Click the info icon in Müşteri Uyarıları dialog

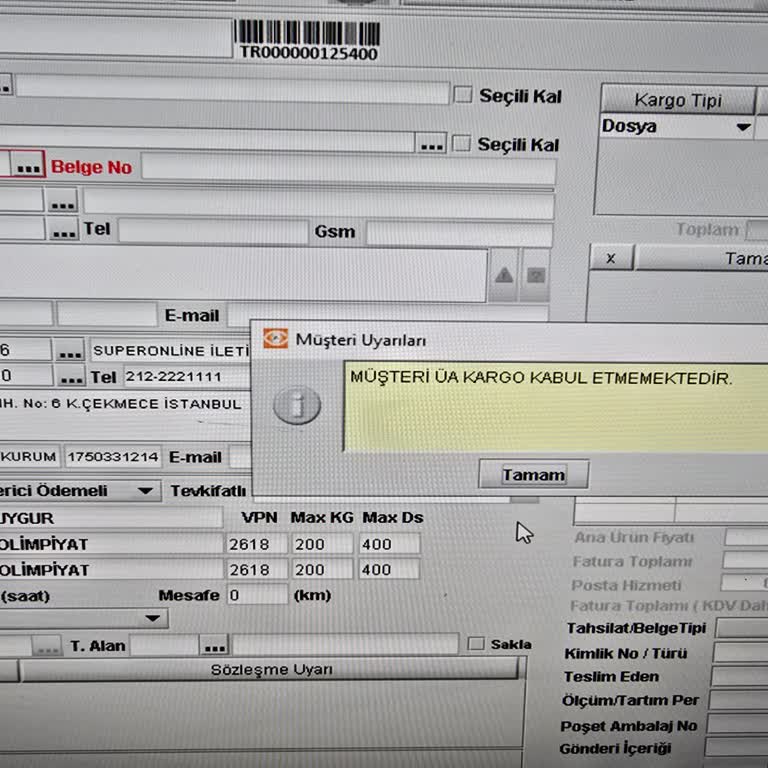pyautogui.click(x=297, y=406)
